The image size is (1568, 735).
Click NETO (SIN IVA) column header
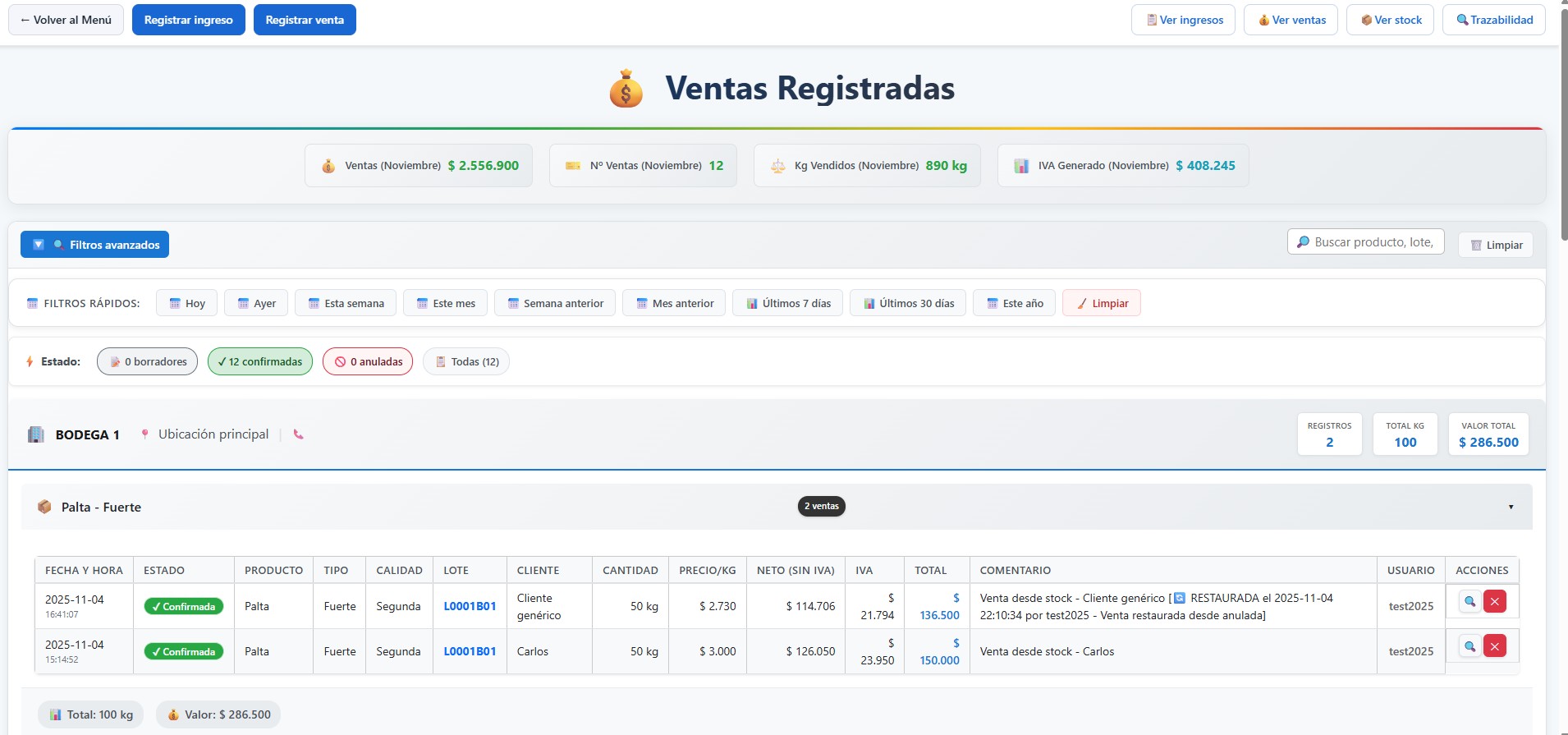pos(795,570)
